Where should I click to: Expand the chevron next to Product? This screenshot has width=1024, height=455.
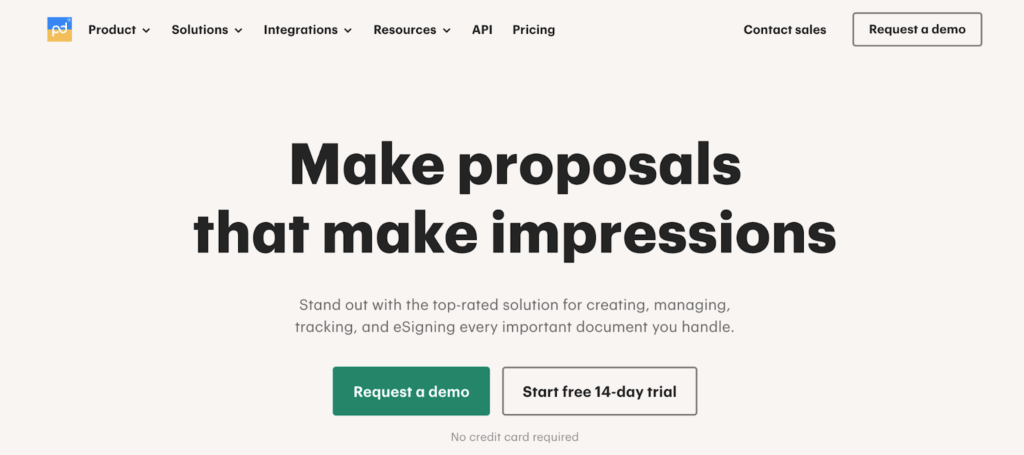click(x=146, y=31)
